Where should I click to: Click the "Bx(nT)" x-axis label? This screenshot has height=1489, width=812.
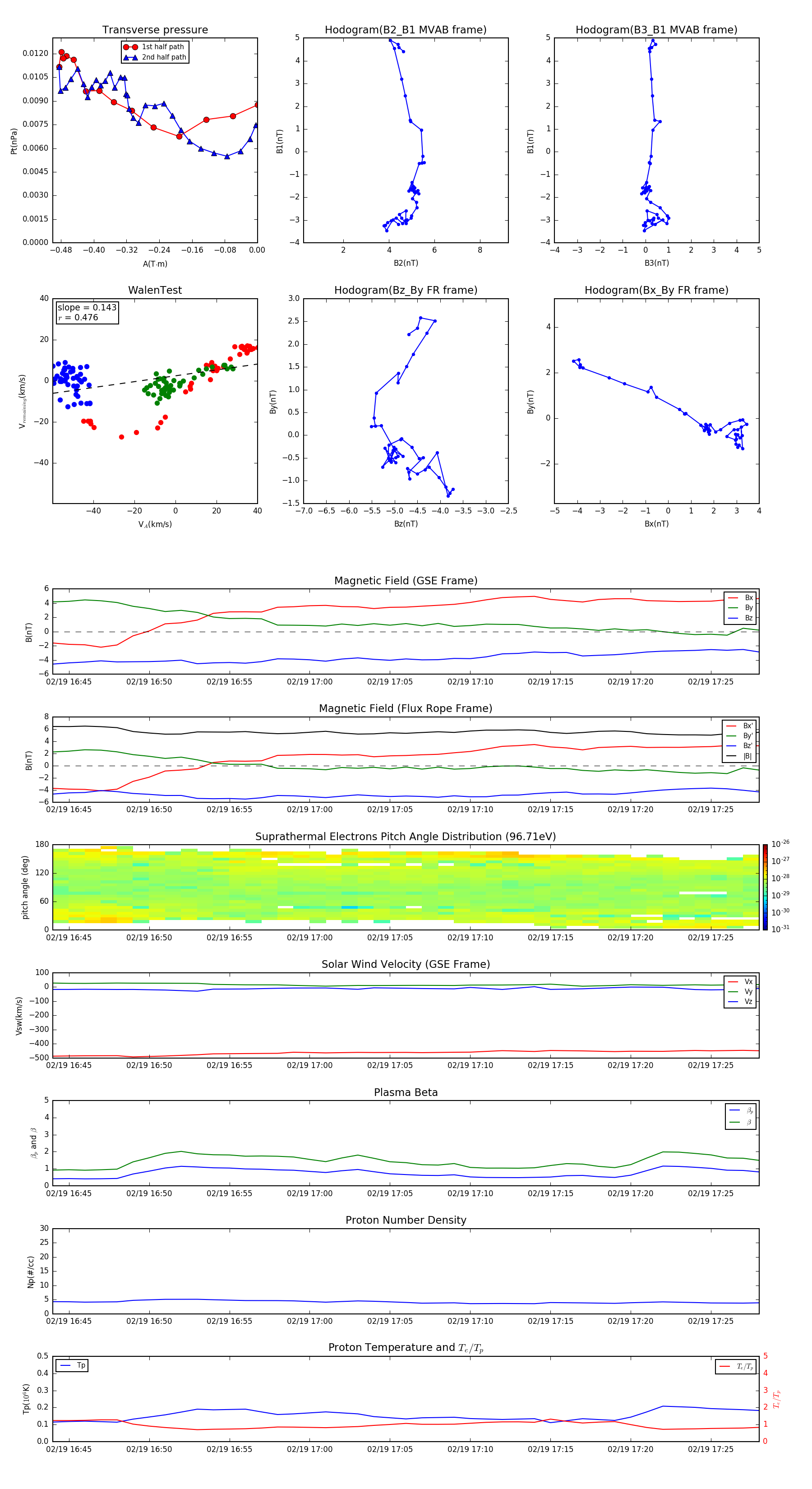656,524
